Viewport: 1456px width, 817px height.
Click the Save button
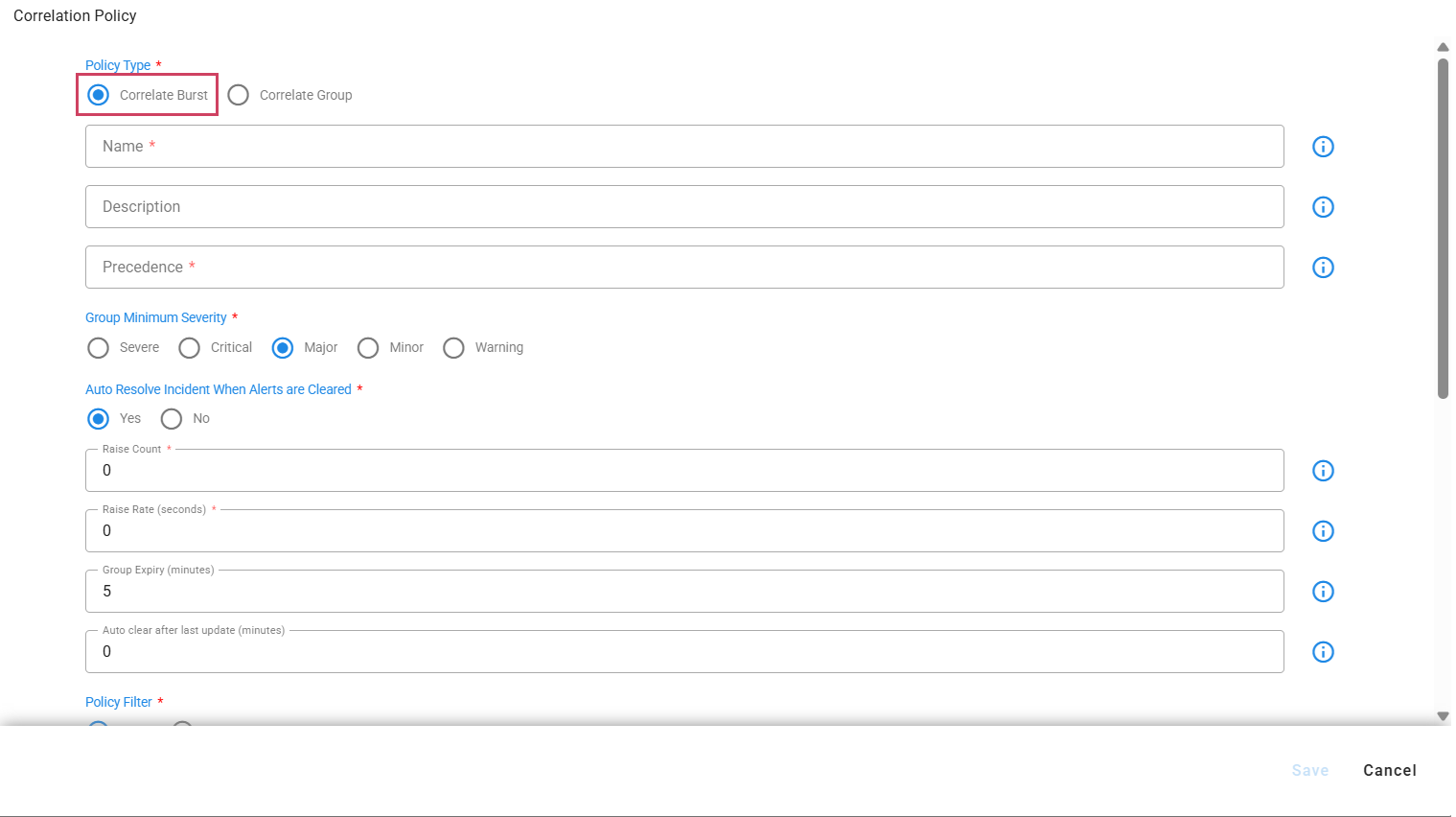coord(1309,770)
